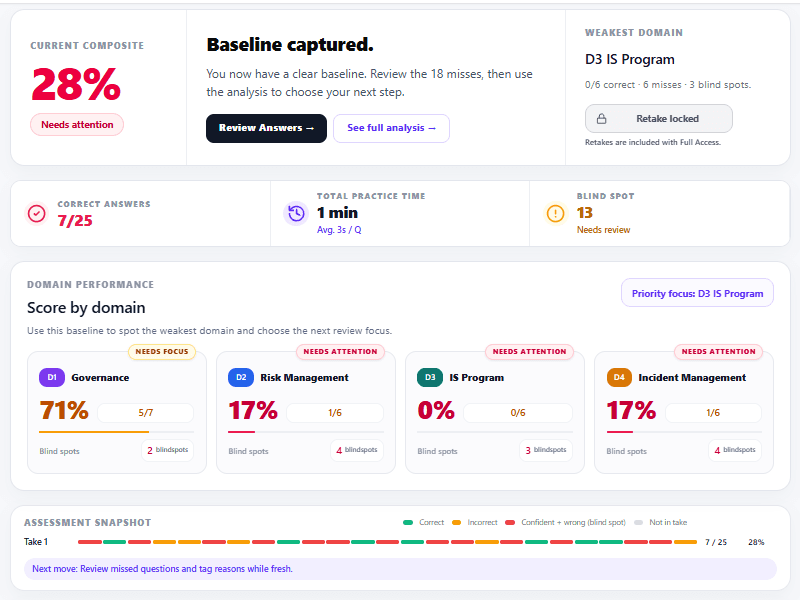Click the Take 1 row label
Image resolution: width=800 pixels, height=600 pixels.
(x=36, y=542)
